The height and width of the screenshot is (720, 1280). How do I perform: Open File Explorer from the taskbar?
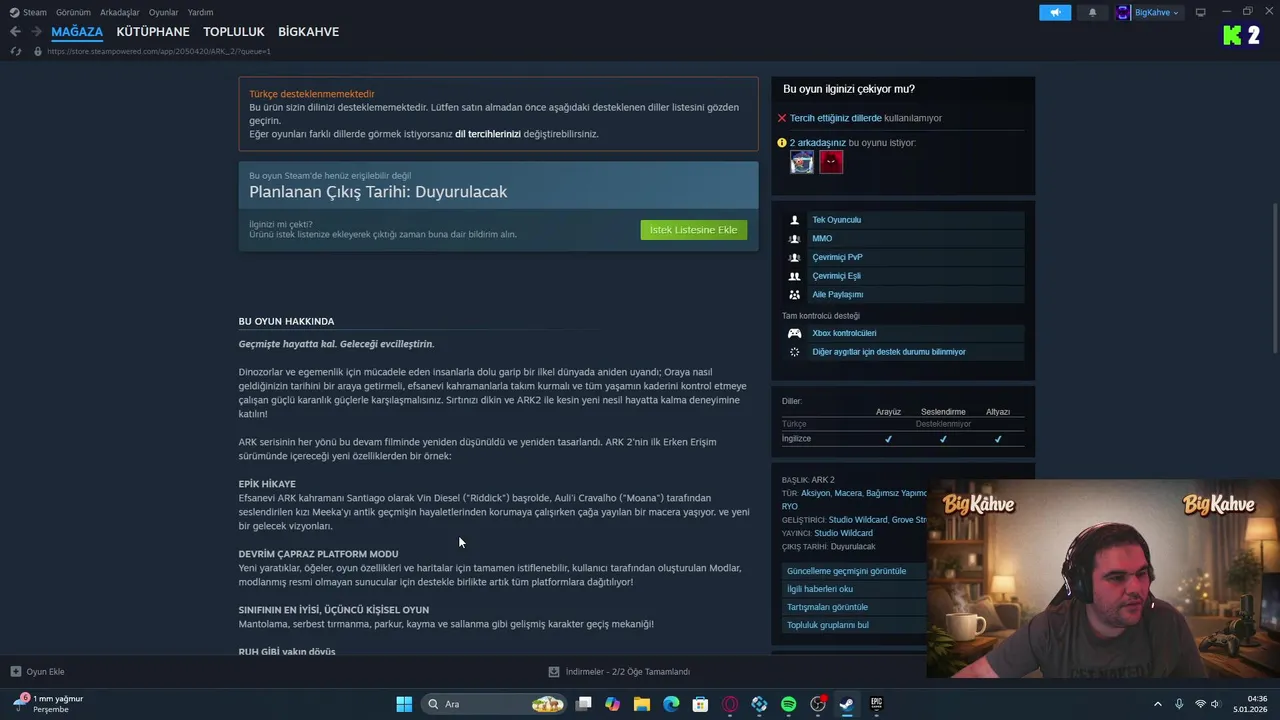coord(642,704)
